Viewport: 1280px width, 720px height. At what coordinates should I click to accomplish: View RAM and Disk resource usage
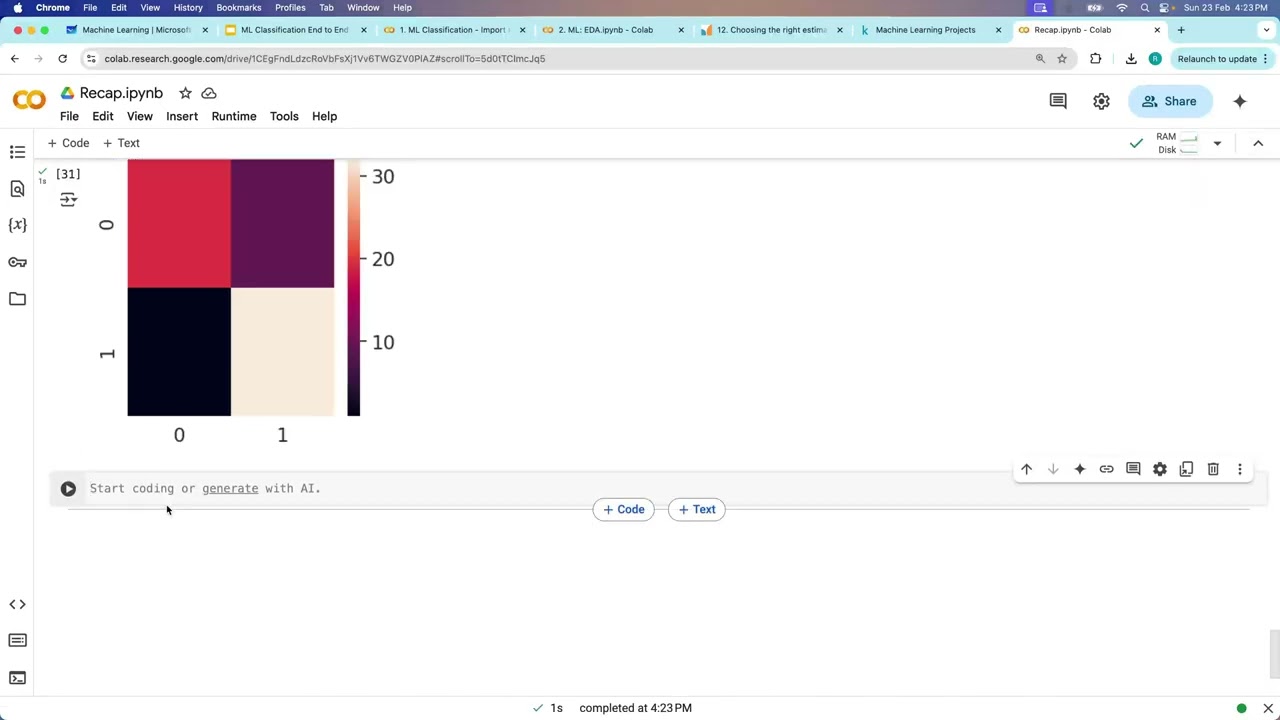tap(1177, 143)
